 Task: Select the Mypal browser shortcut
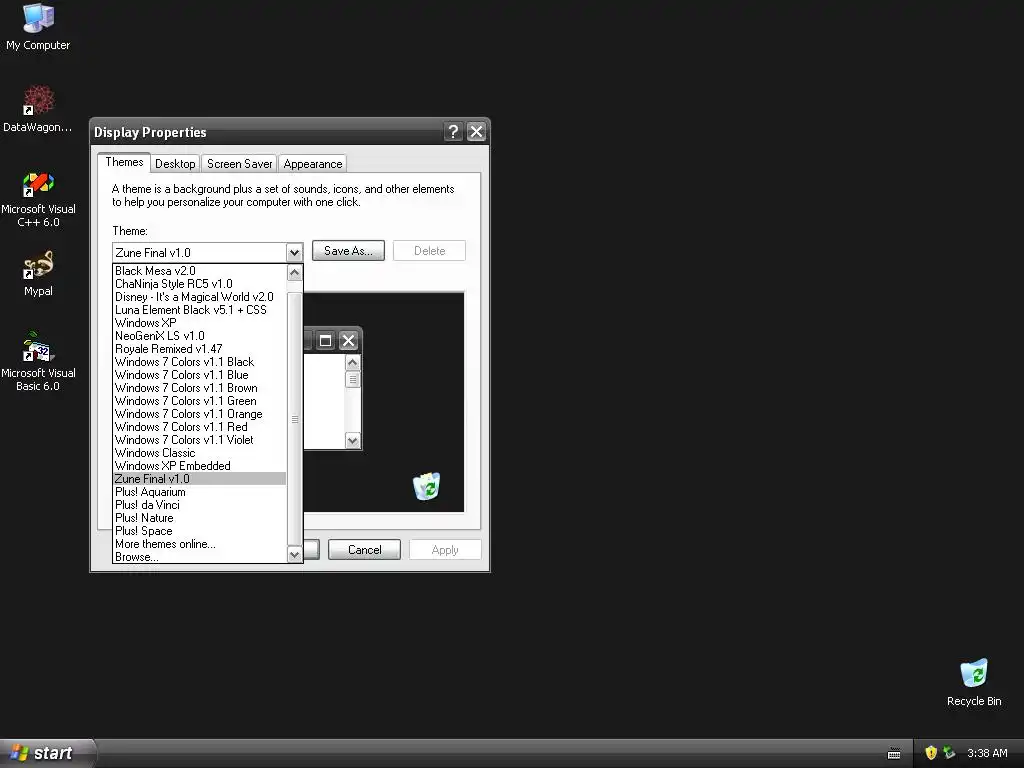tap(38, 274)
